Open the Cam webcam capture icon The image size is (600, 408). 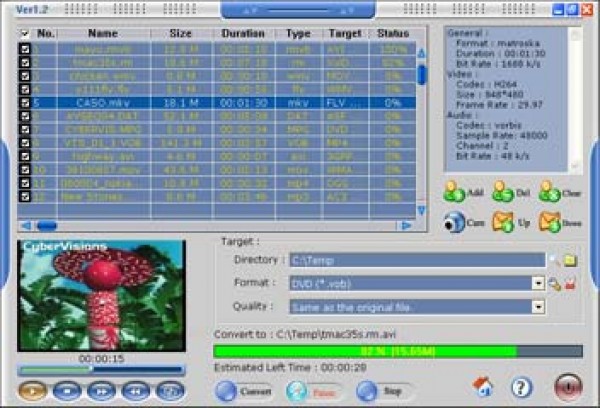[454, 222]
